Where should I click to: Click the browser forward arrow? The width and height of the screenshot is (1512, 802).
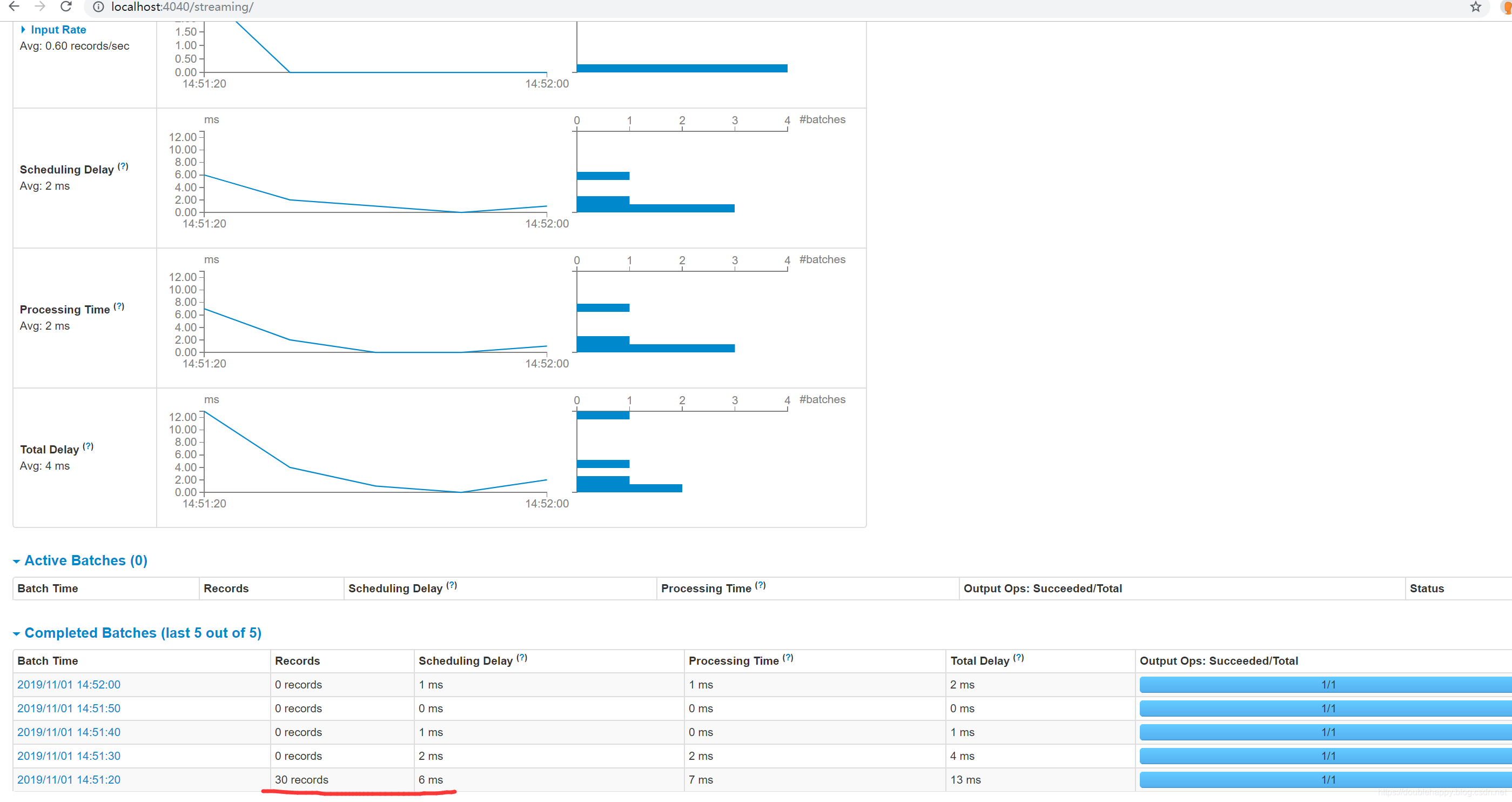40,6
